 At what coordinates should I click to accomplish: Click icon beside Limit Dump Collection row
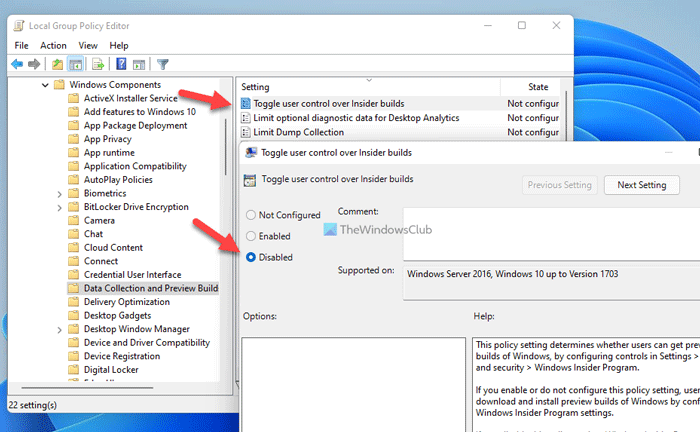[x=246, y=132]
